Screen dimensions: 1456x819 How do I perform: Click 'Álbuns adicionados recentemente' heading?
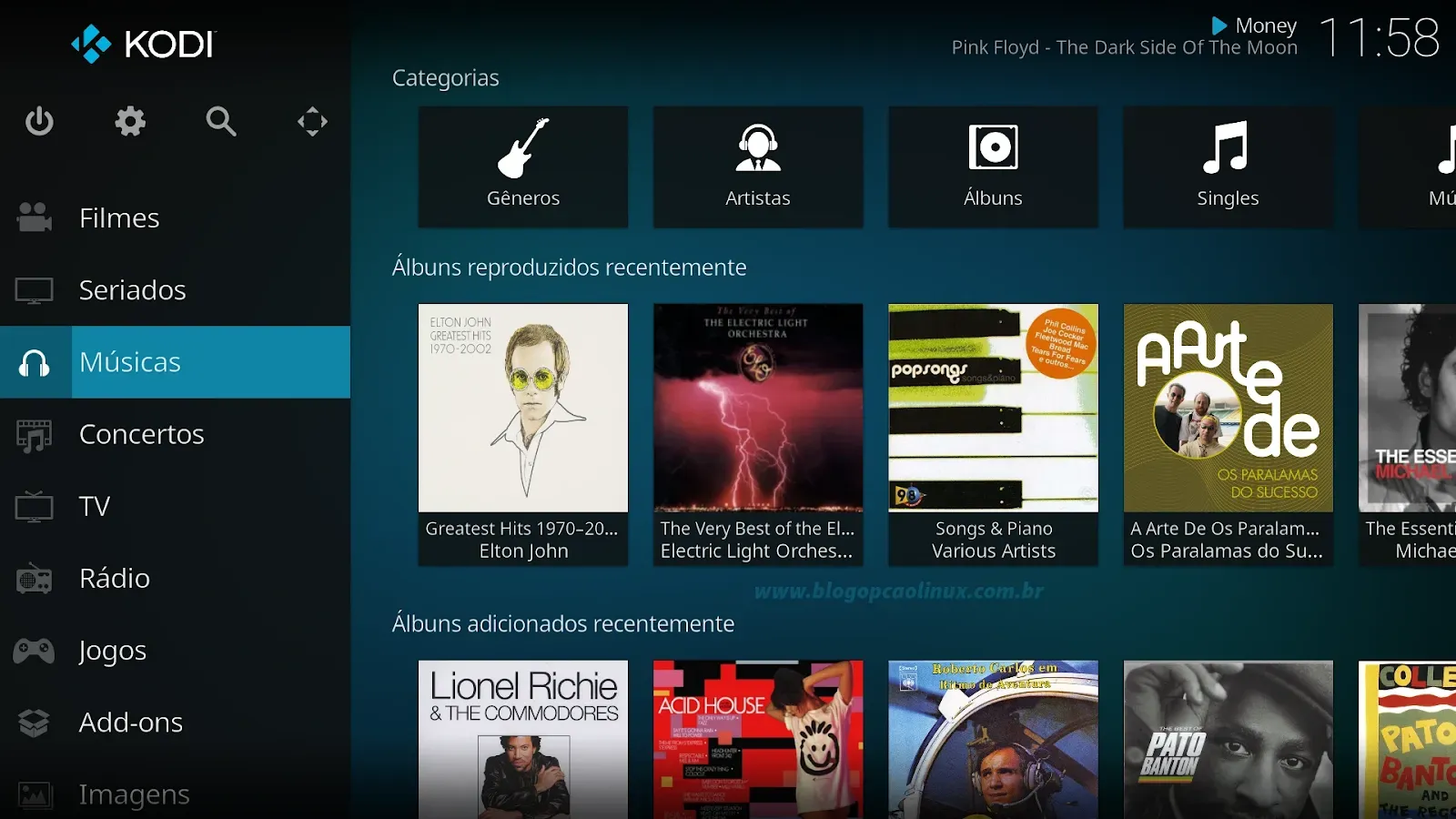point(563,624)
